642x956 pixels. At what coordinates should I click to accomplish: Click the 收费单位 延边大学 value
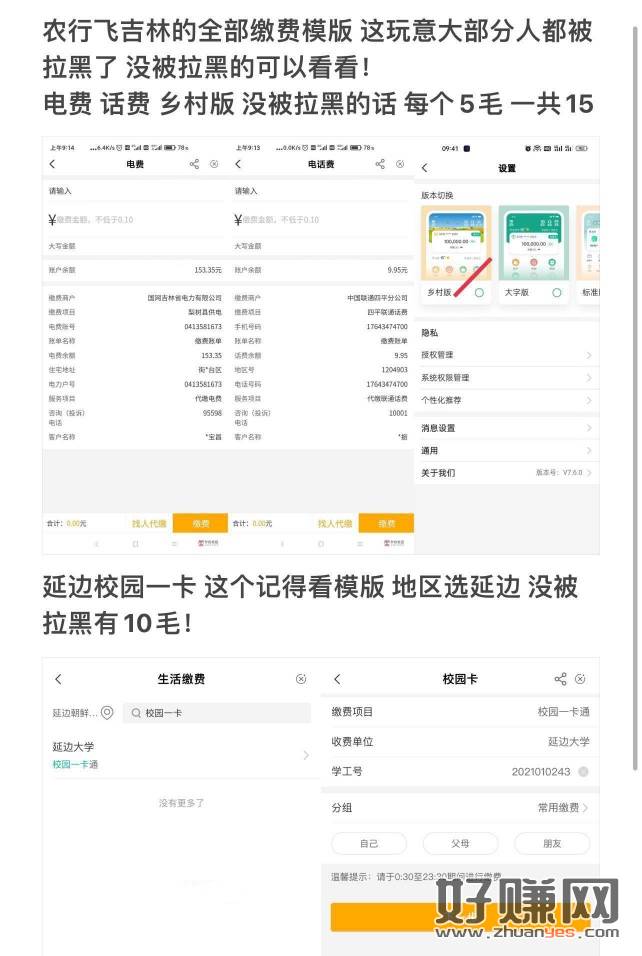569,741
